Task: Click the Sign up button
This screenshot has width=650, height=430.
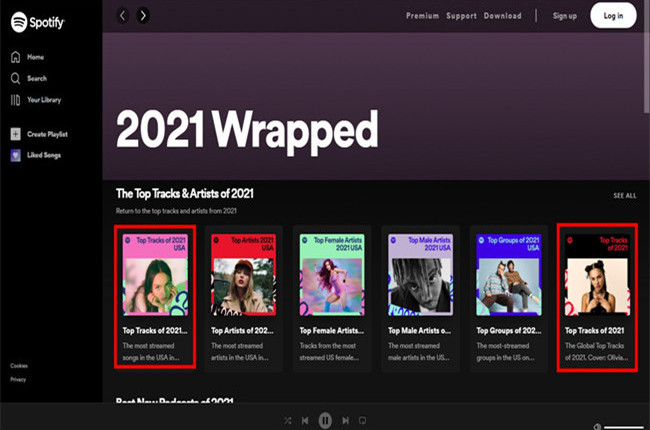Action: click(565, 16)
